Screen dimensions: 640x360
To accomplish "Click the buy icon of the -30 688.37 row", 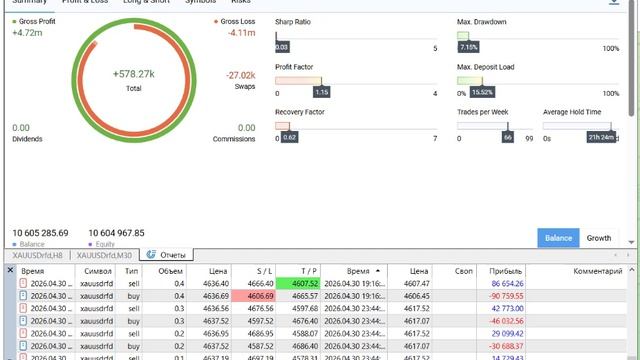I will 23,346.
